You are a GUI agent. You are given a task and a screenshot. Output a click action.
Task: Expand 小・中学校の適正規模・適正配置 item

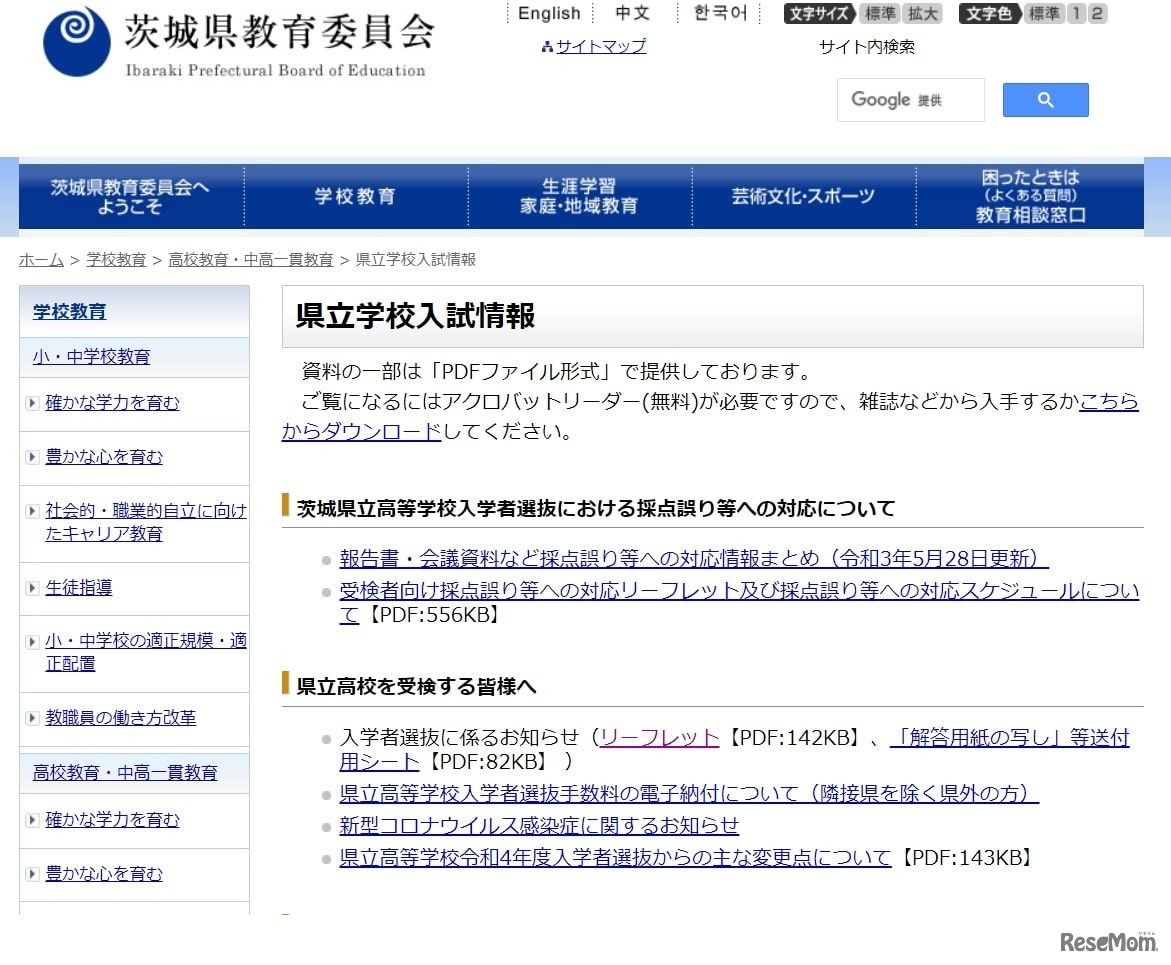point(31,641)
